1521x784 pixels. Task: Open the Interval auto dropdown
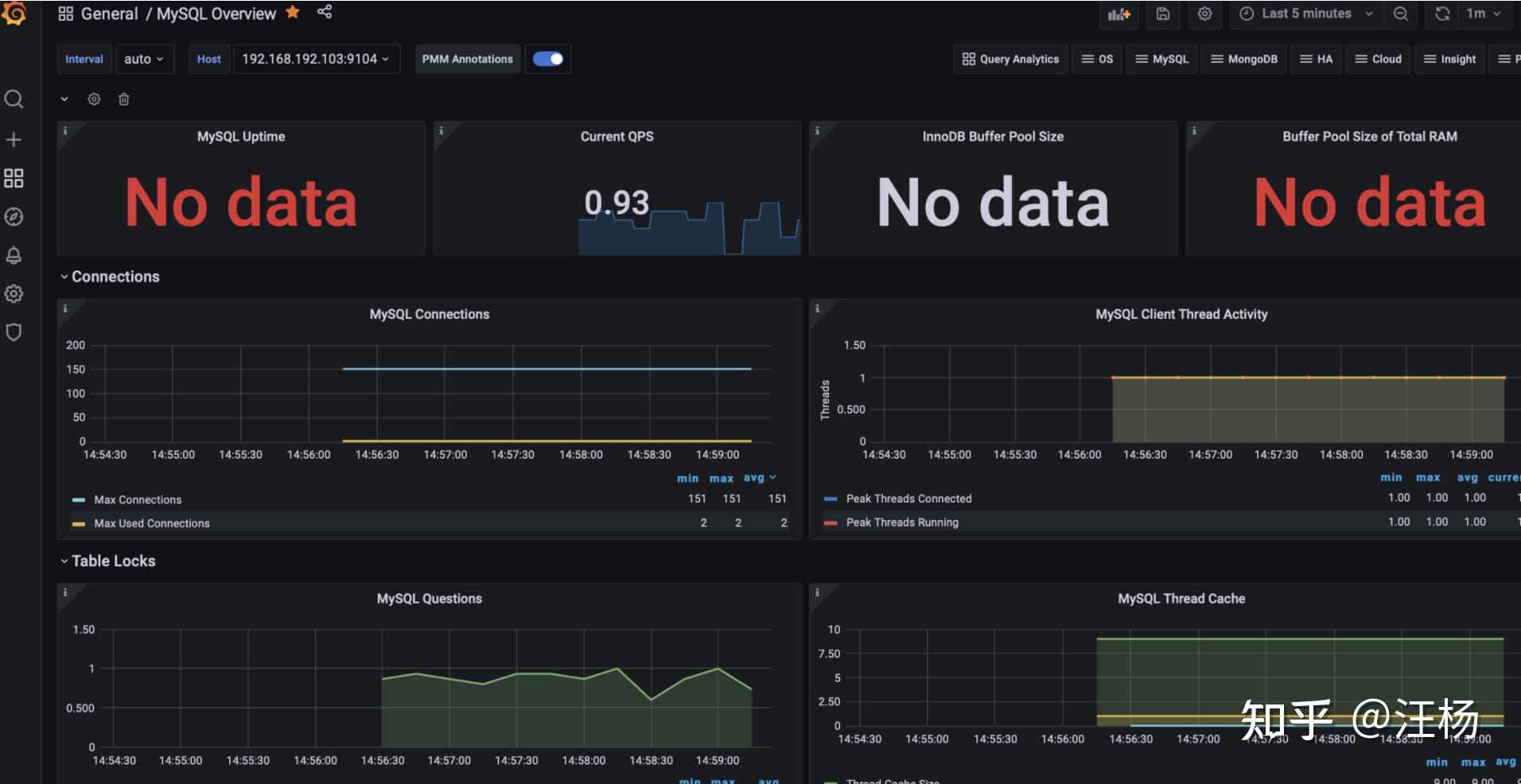[144, 59]
